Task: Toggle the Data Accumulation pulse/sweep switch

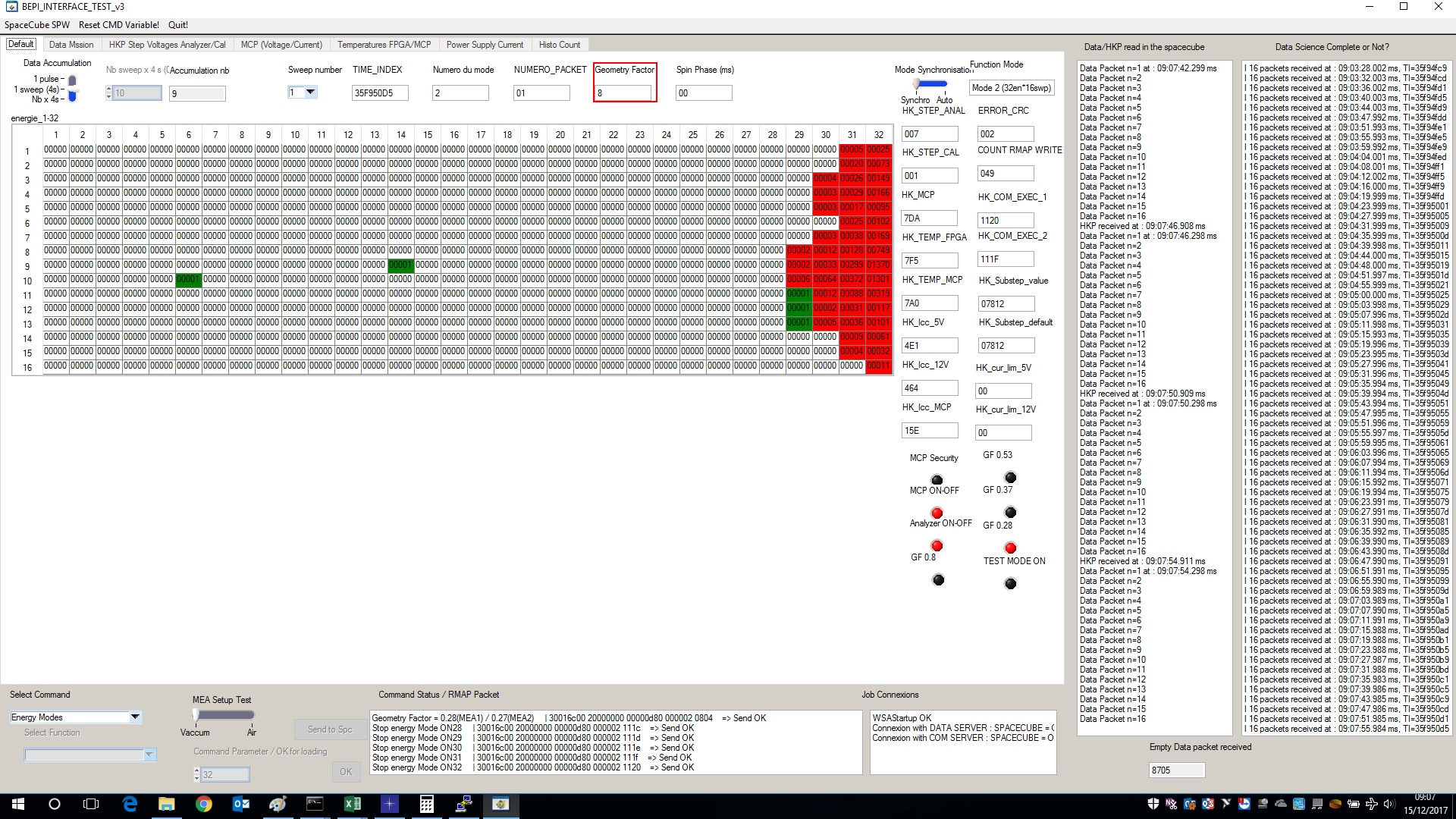Action: pos(73,89)
